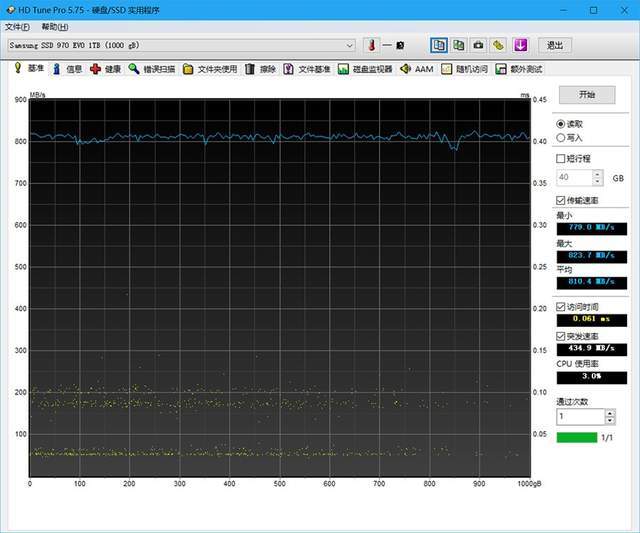This screenshot has height=533, width=640.
Task: Click the copy text to clipboard icon
Action: [439, 45]
